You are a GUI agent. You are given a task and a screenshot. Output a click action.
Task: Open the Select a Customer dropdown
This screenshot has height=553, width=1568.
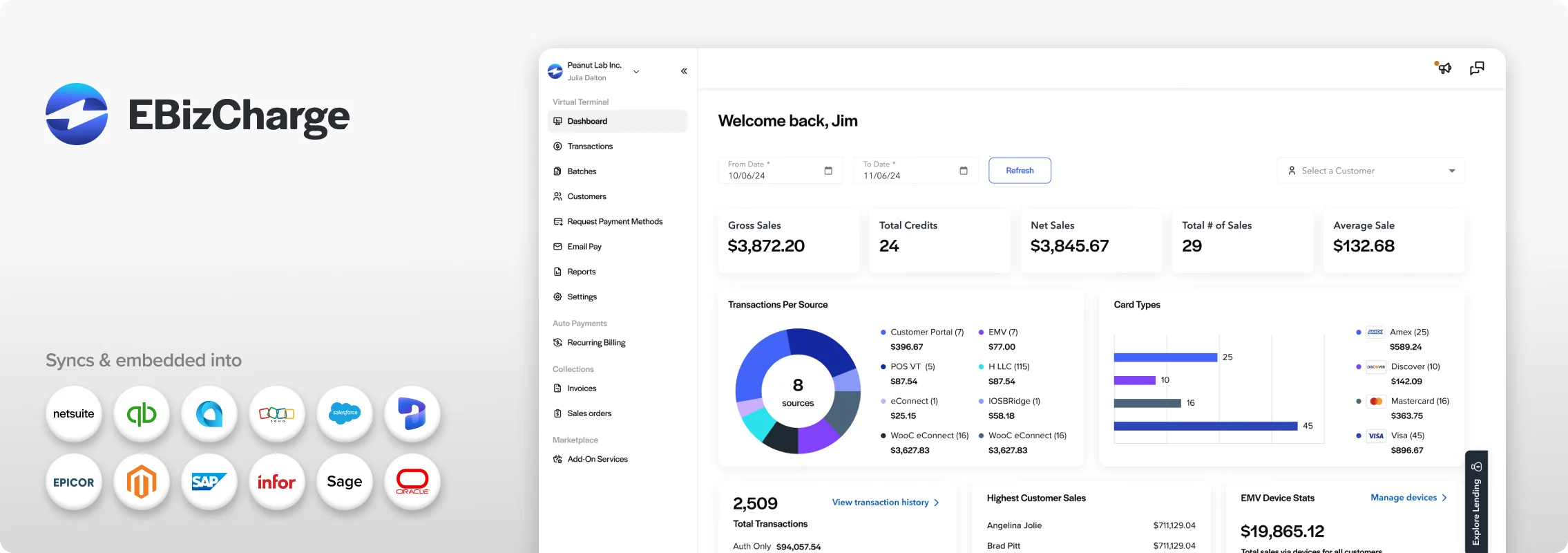click(x=1370, y=171)
